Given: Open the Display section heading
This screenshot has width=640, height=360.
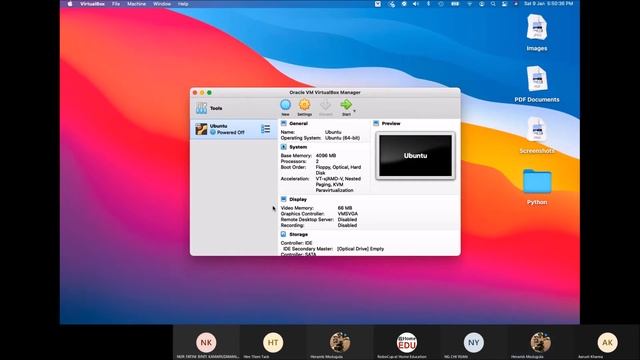Looking at the screenshot, I should (x=298, y=199).
